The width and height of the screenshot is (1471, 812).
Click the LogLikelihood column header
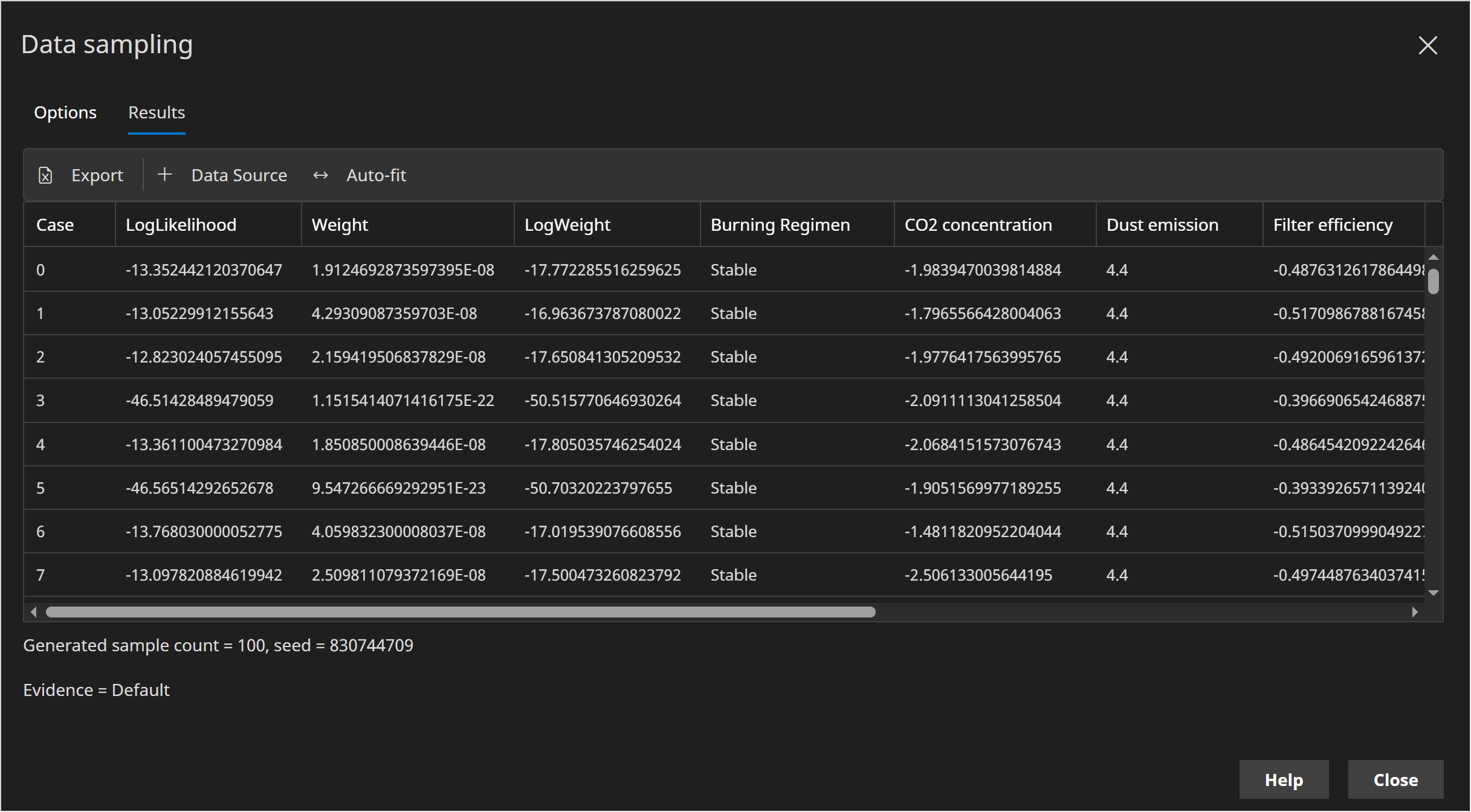pos(181,225)
